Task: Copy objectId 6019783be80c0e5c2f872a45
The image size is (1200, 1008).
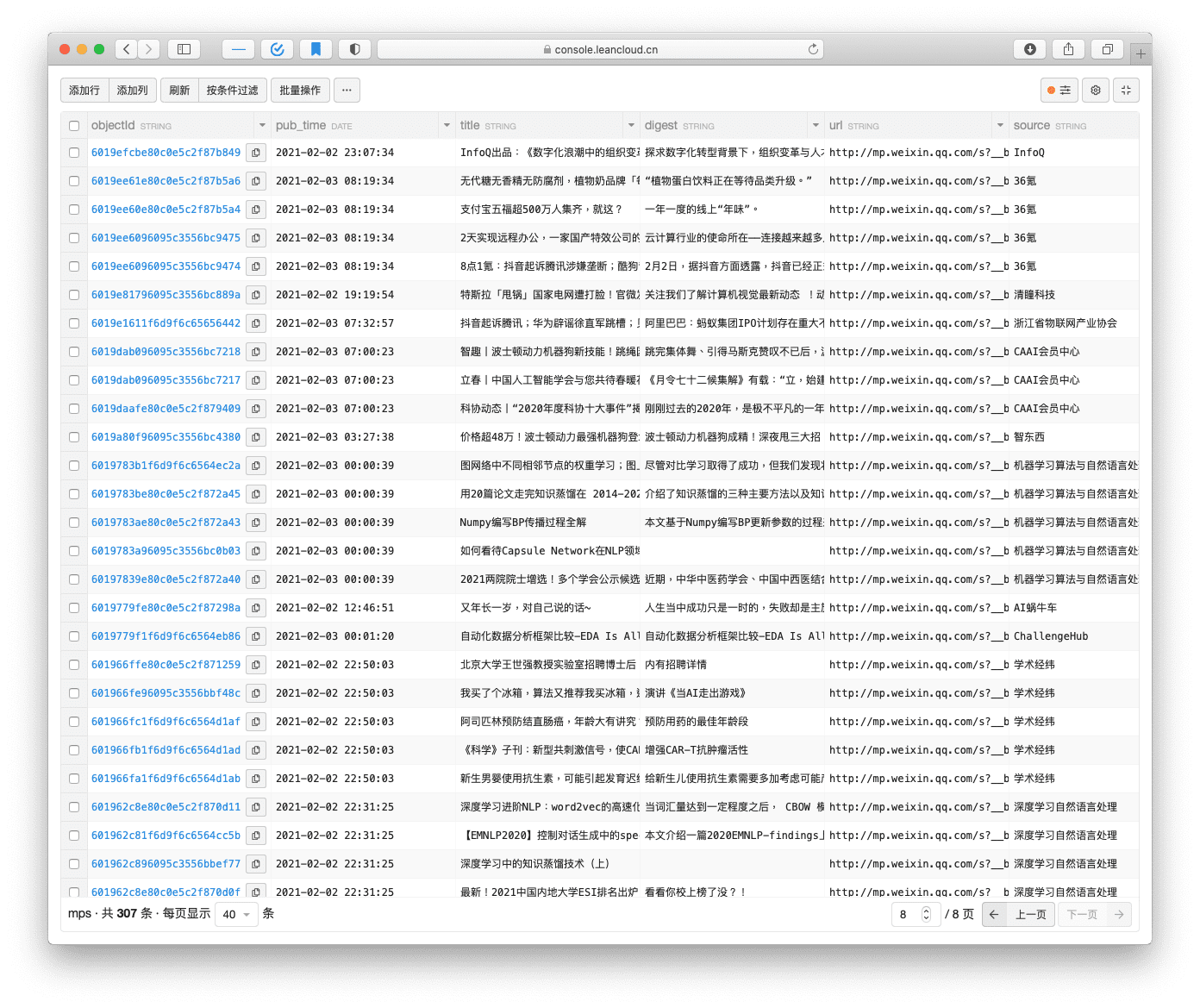Action: [x=256, y=494]
